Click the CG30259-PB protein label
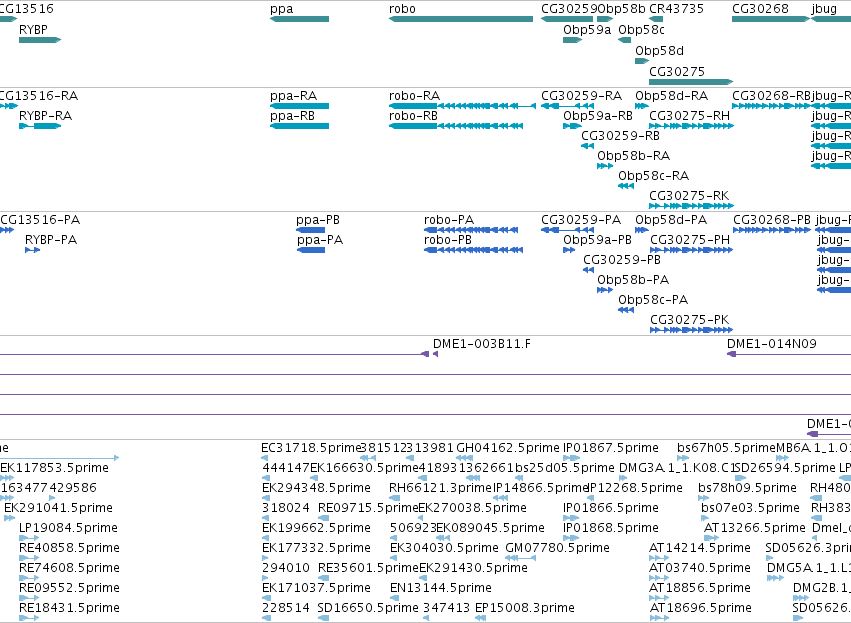 (x=622, y=260)
